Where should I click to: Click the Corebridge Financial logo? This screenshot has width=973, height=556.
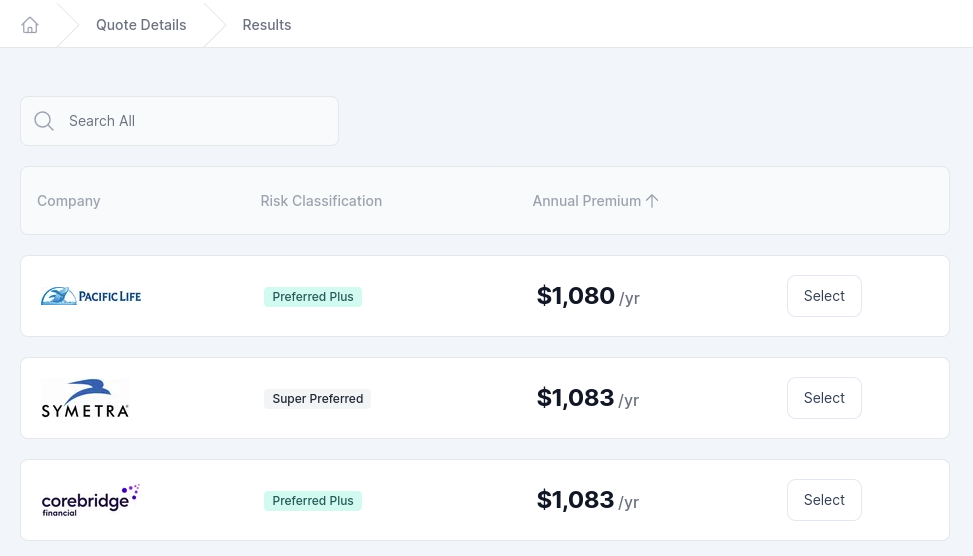tap(91, 500)
